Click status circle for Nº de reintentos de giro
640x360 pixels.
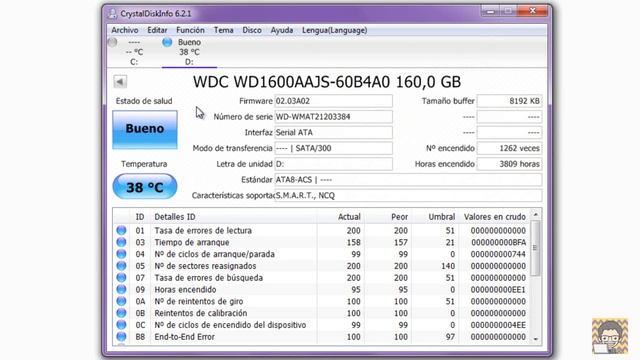pos(121,301)
